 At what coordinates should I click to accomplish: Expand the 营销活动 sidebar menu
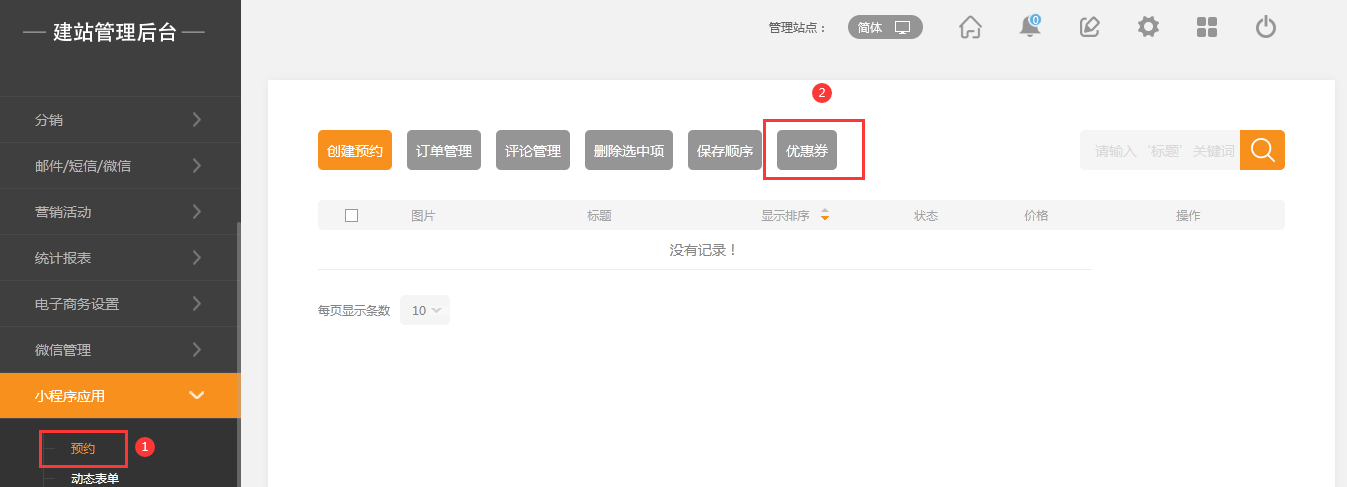pos(120,212)
